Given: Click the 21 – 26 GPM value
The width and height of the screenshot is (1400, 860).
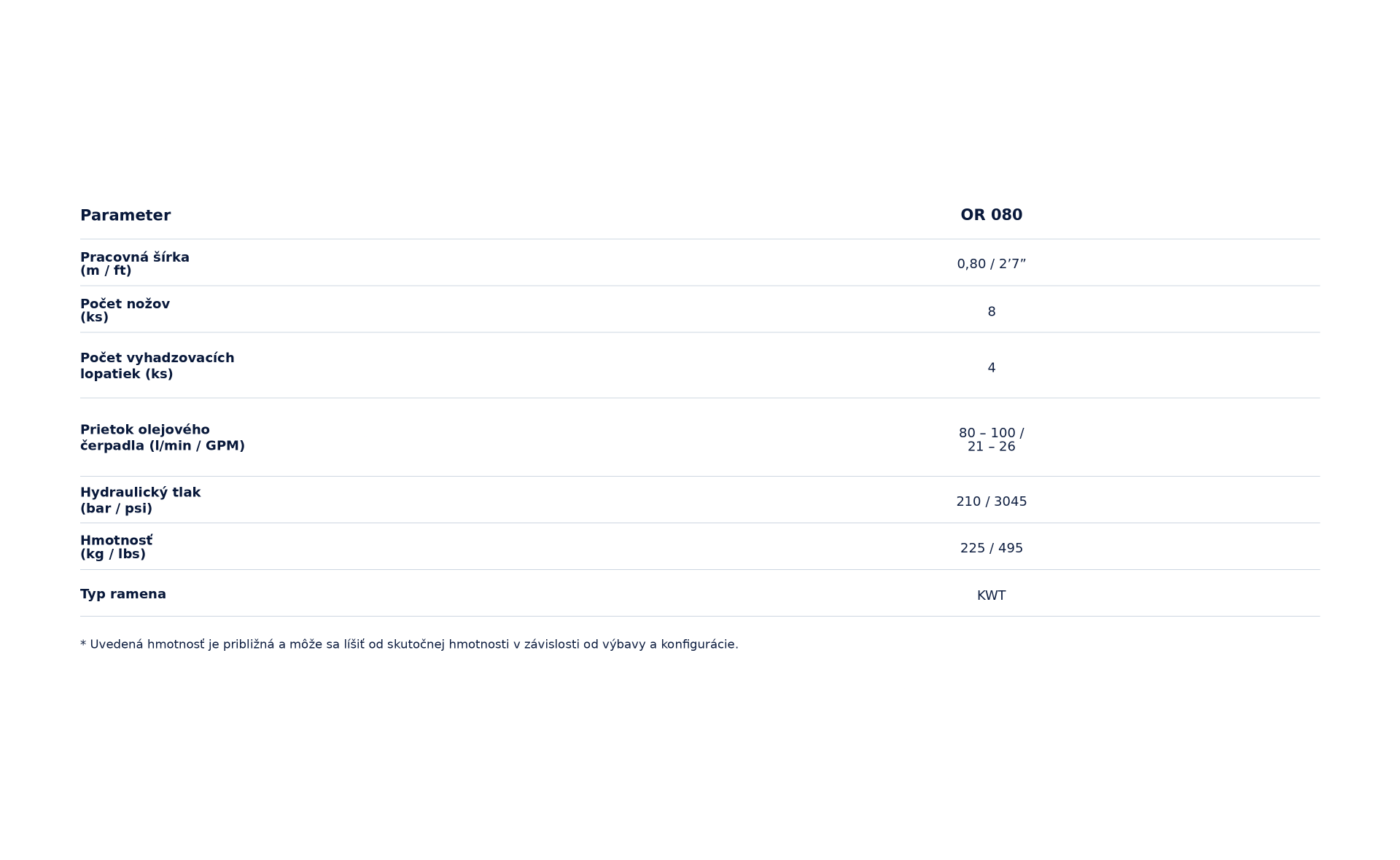Looking at the screenshot, I should [991, 447].
